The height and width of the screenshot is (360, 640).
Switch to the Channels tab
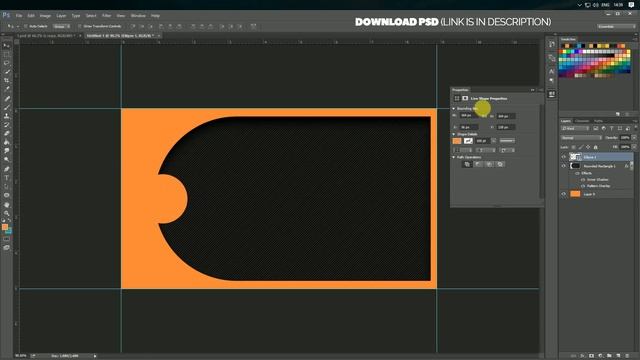[x=582, y=121]
